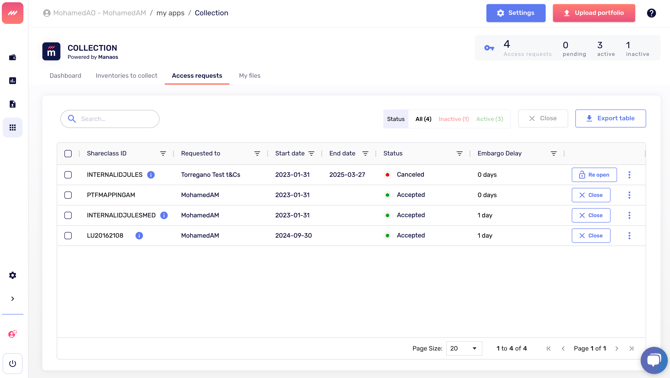Viewport: 670px width, 378px height.
Task: Go to the next page arrow
Action: click(617, 349)
